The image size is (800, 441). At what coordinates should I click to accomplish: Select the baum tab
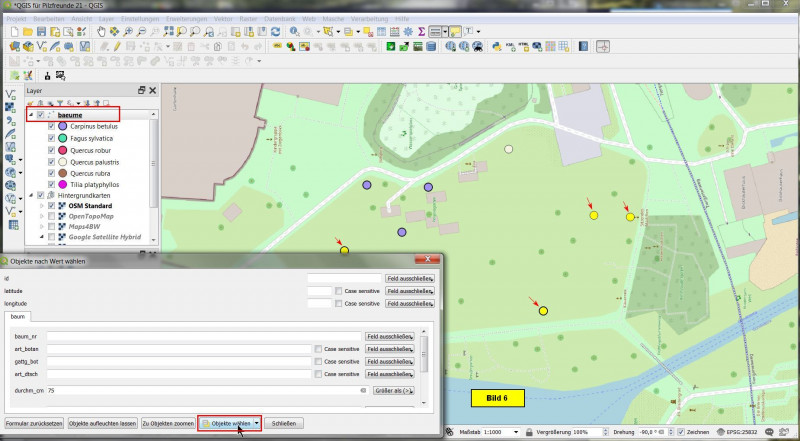20,317
